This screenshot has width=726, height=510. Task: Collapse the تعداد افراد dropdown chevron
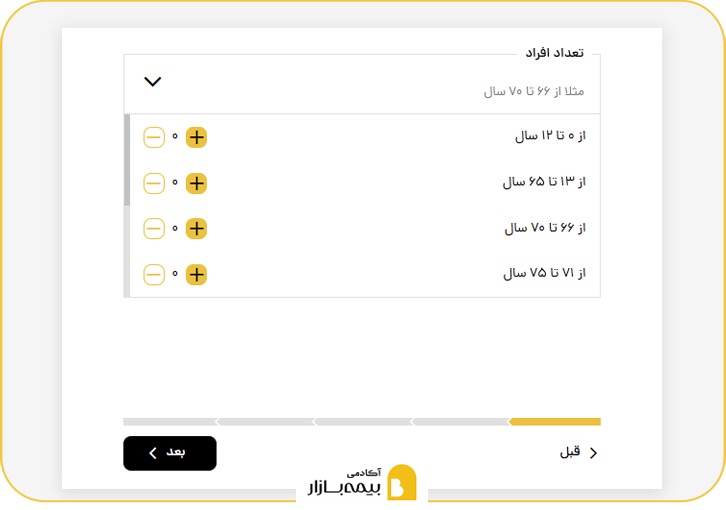[x=153, y=82]
